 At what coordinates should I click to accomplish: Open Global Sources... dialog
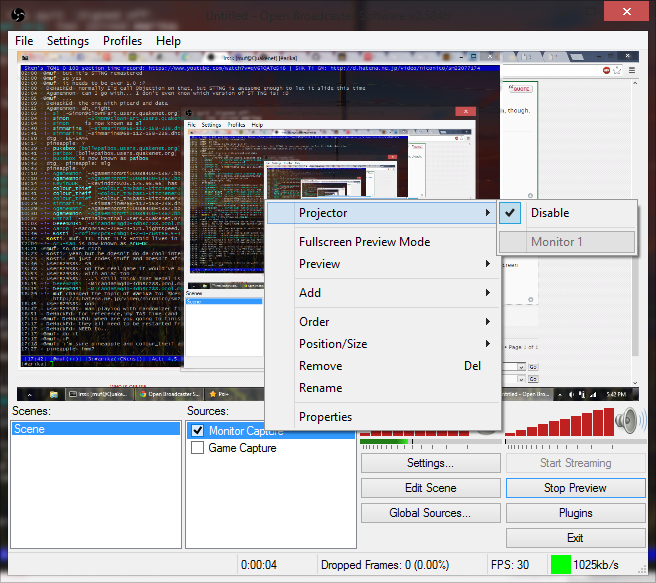tap(430, 513)
